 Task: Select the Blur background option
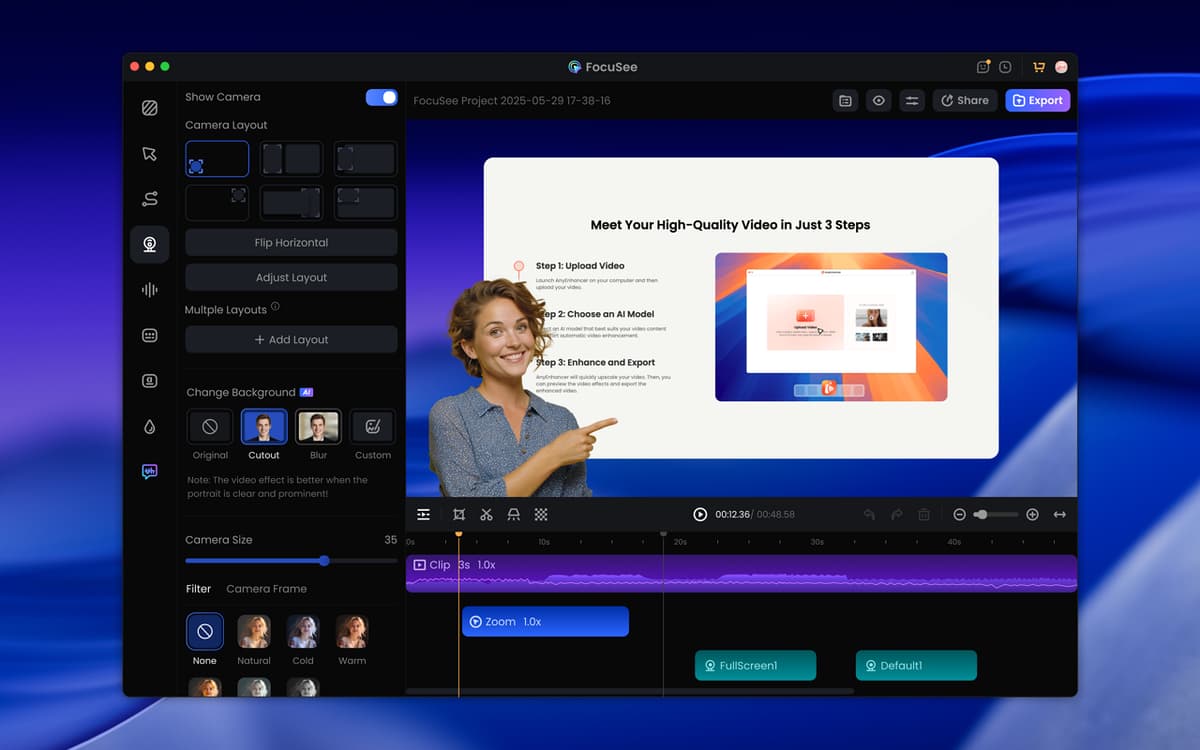[318, 427]
